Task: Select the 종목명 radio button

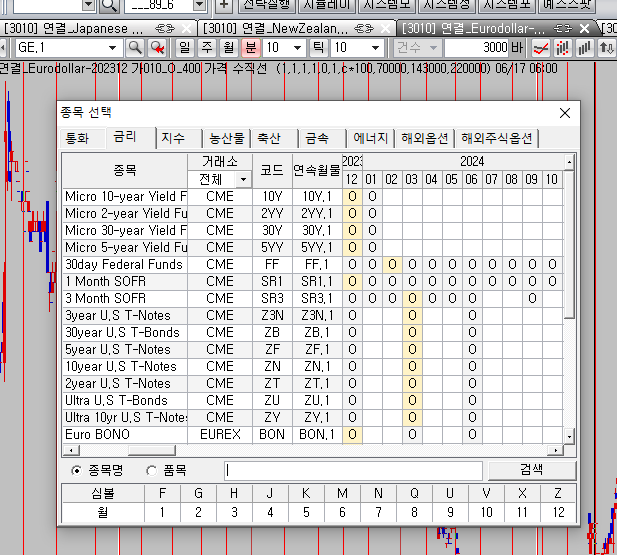Action: [x=76, y=470]
